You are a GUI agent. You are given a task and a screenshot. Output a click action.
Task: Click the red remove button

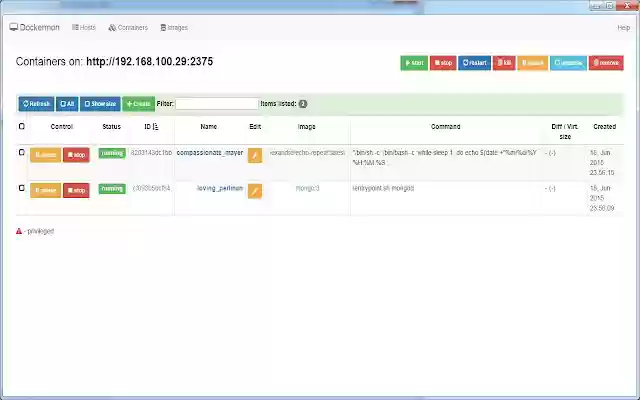606,63
